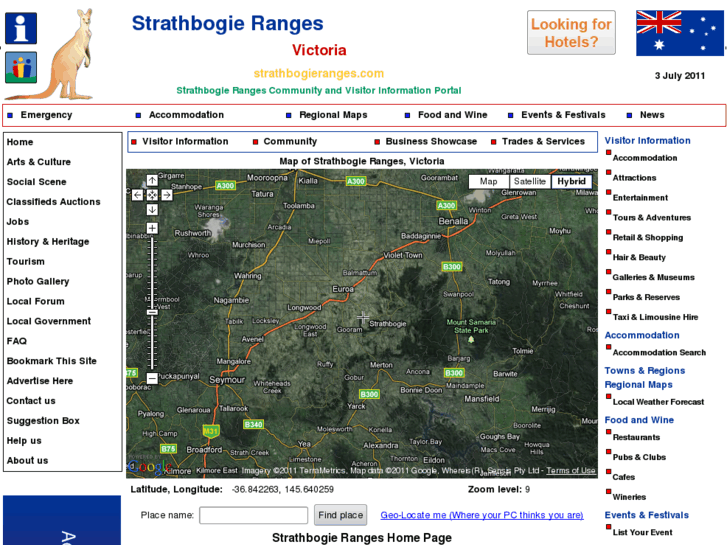The image size is (727, 545).
Task: Click the Google logo on the map
Action: click(149, 467)
